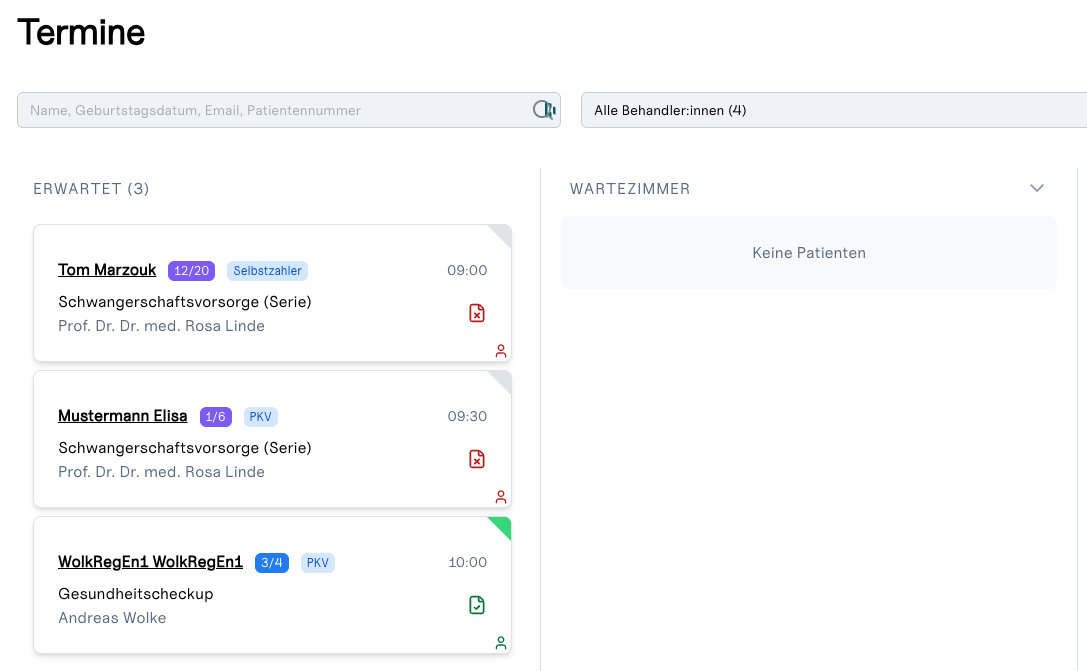The height and width of the screenshot is (671, 1087).
Task: Click the 09:00 appointment time
Action: point(467,270)
